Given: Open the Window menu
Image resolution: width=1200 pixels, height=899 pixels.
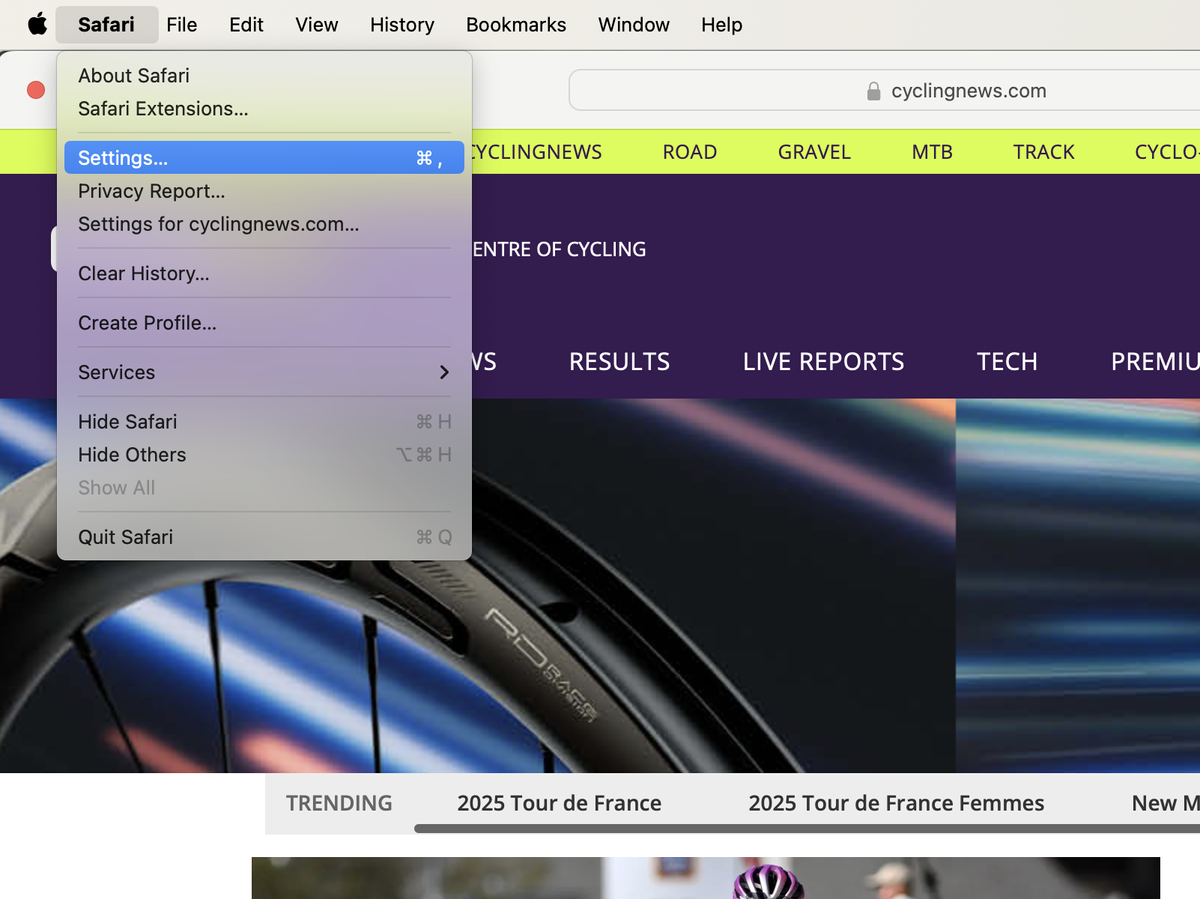Looking at the screenshot, I should tap(634, 24).
